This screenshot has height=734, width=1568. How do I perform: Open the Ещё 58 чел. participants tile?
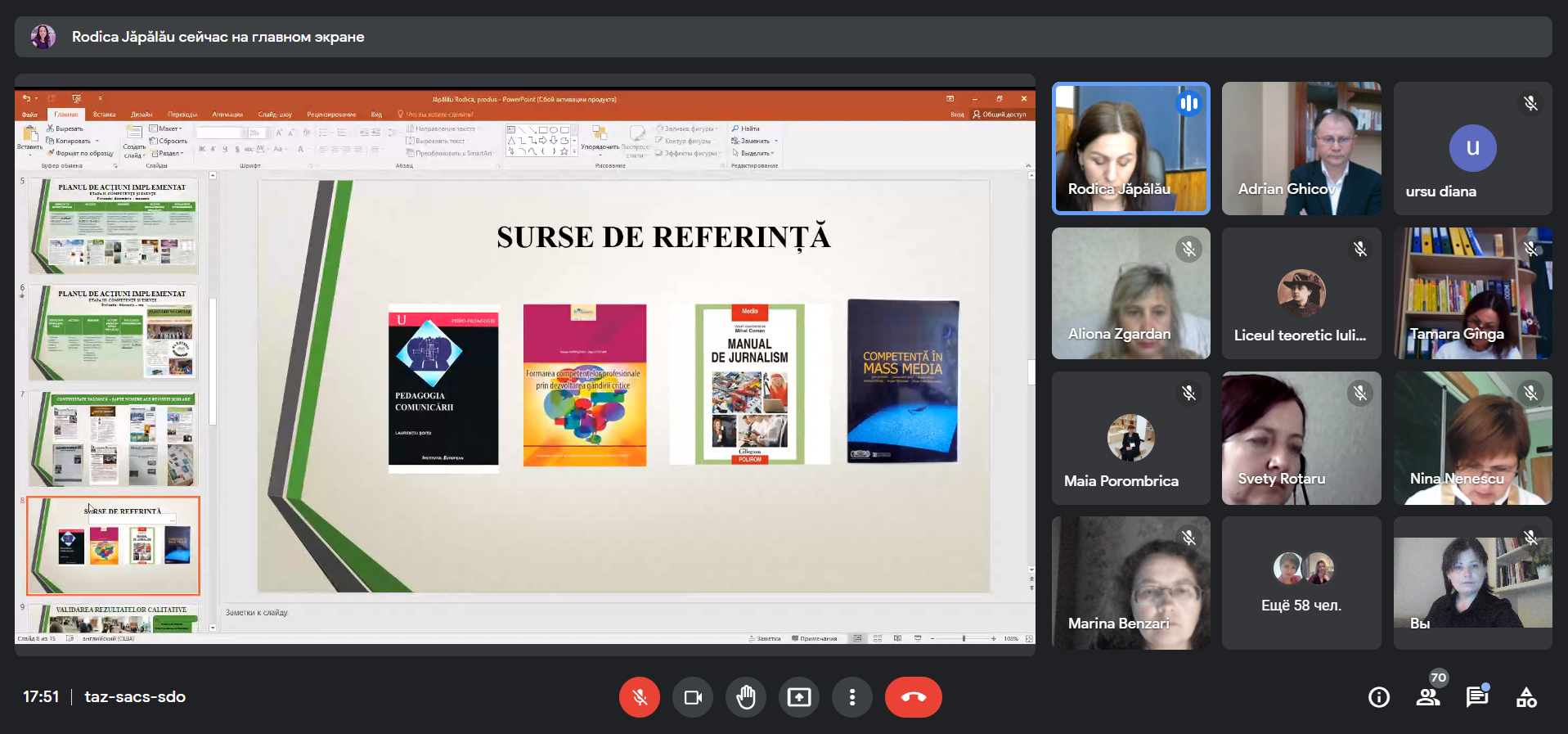[x=1301, y=583]
